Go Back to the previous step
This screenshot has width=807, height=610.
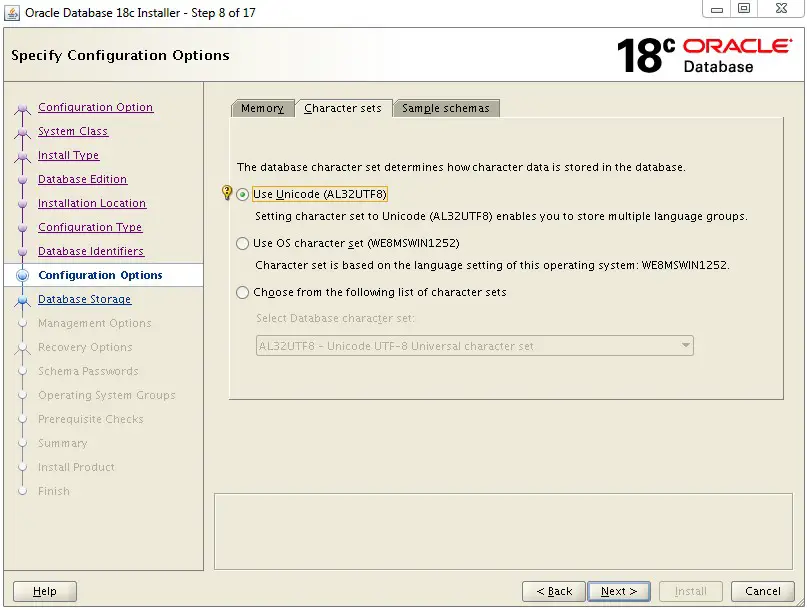(554, 591)
